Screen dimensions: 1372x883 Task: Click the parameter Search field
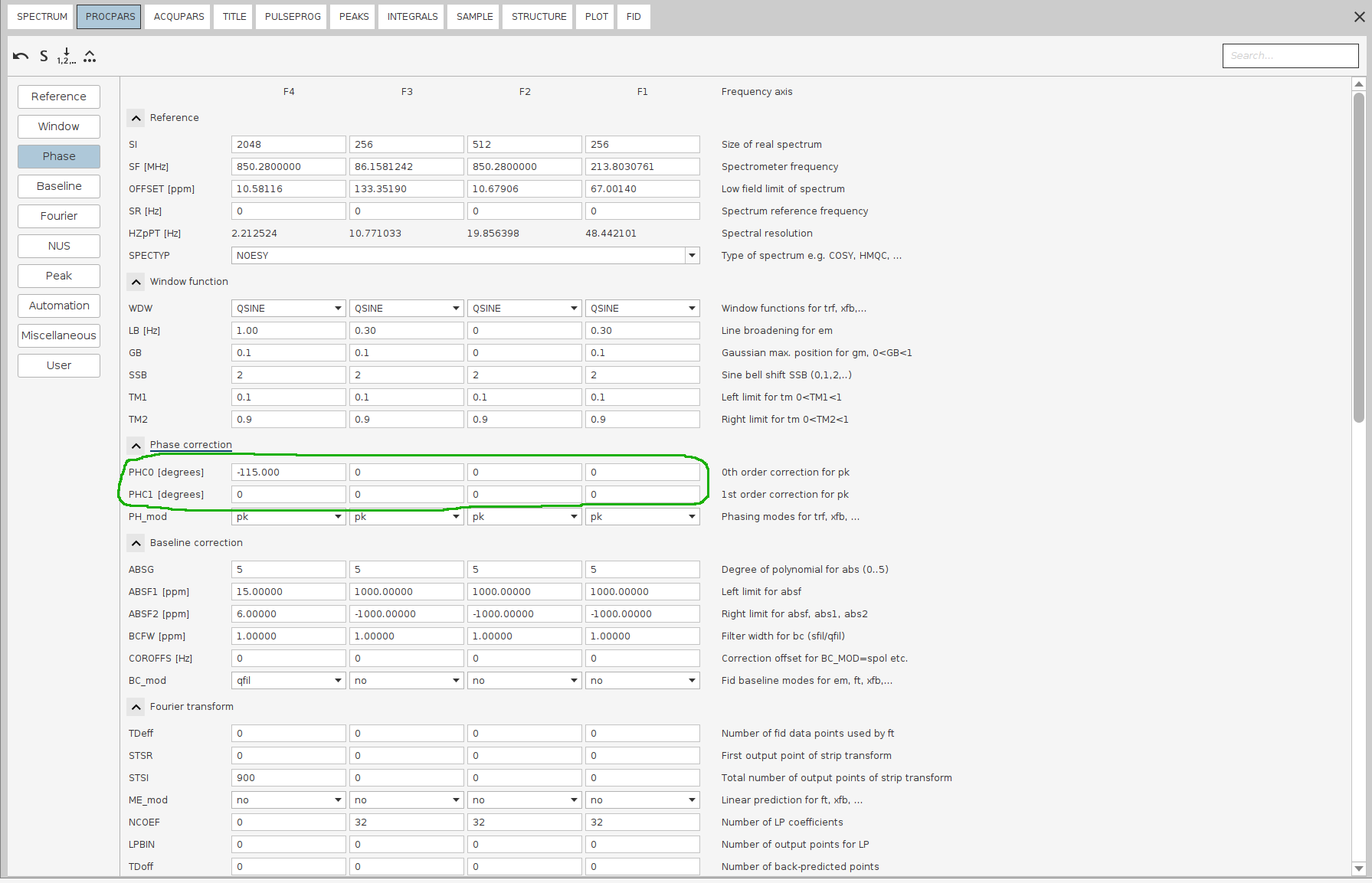1290,56
